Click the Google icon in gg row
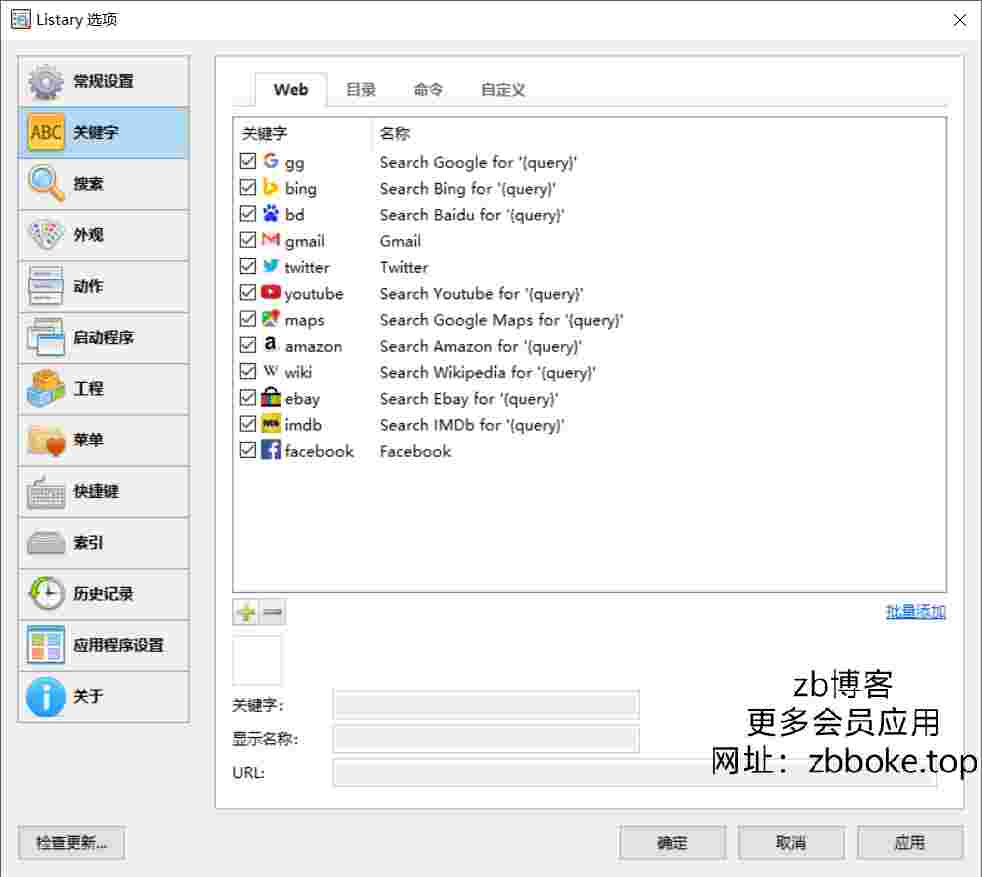The image size is (982, 877). pyautogui.click(x=271, y=161)
